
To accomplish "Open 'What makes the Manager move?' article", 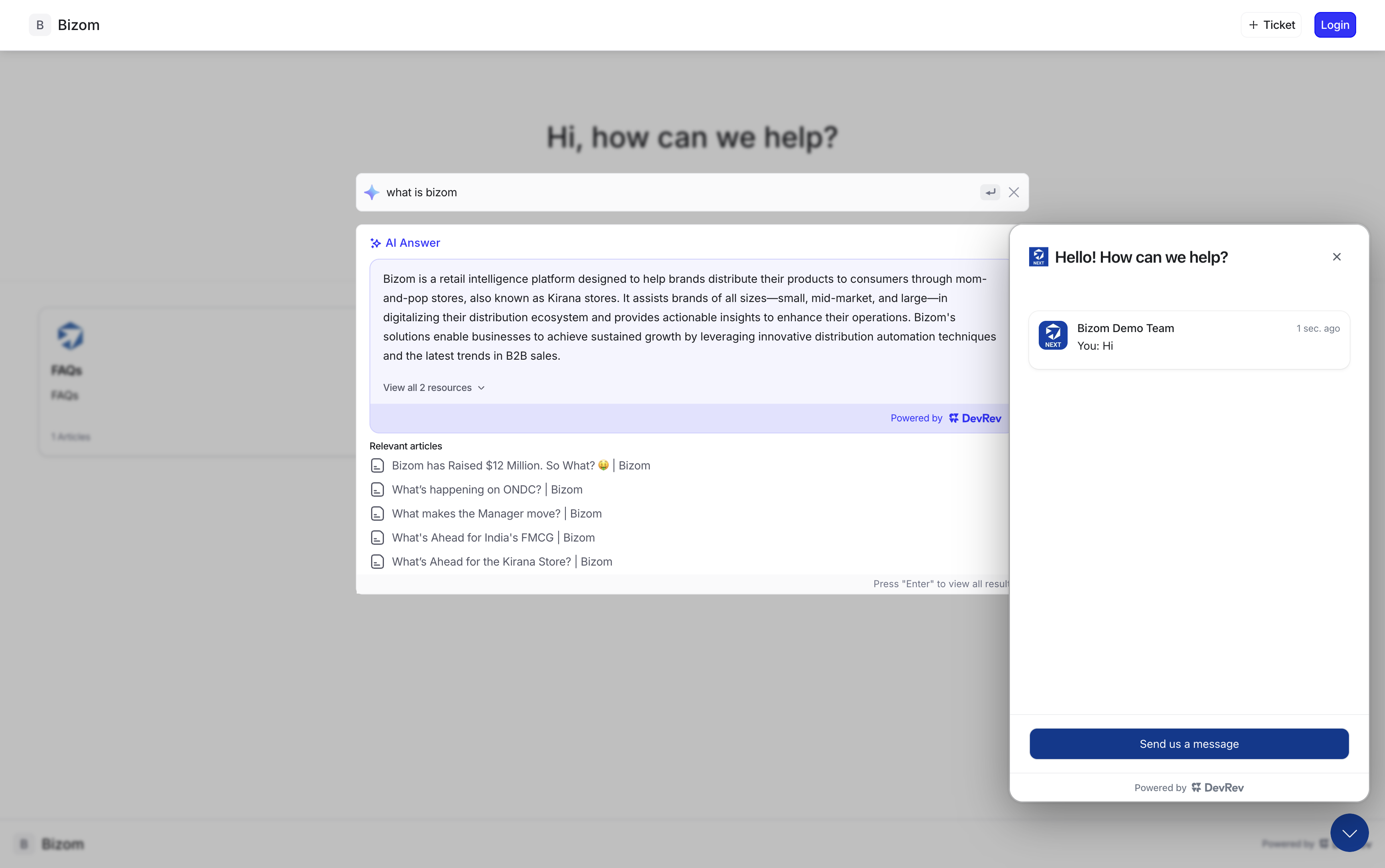I will tap(497, 514).
